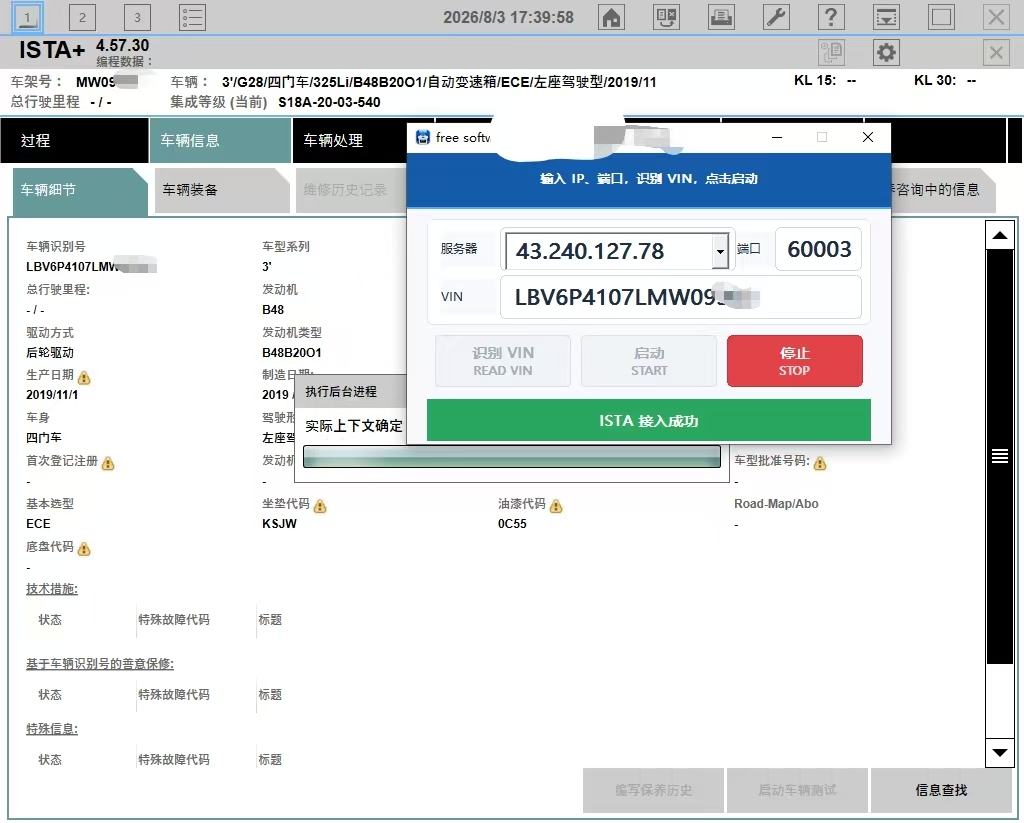Open the vehicle connection manager icon
Image resolution: width=1024 pixels, height=823 pixels.
[x=666, y=17]
